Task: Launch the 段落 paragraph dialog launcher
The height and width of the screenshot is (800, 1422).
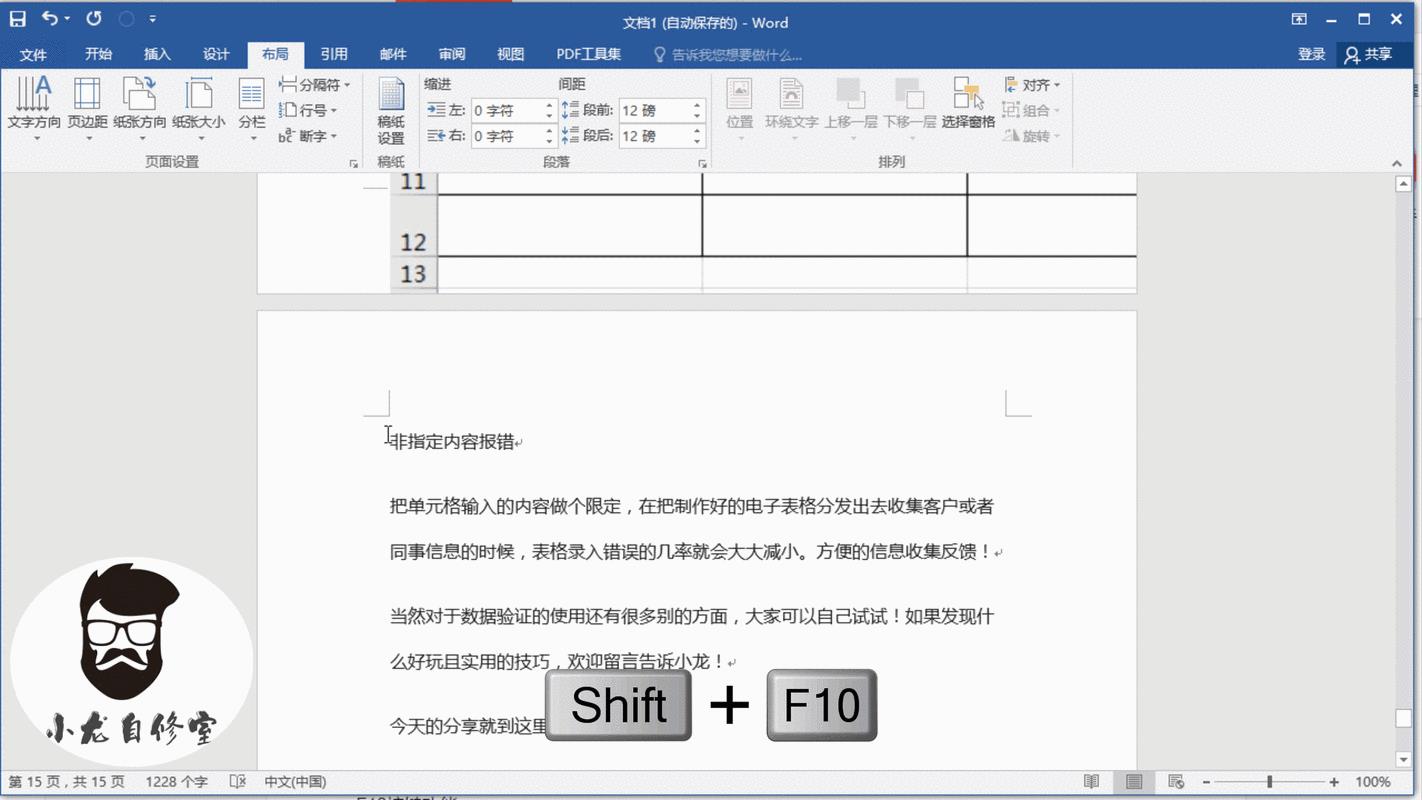Action: click(702, 163)
